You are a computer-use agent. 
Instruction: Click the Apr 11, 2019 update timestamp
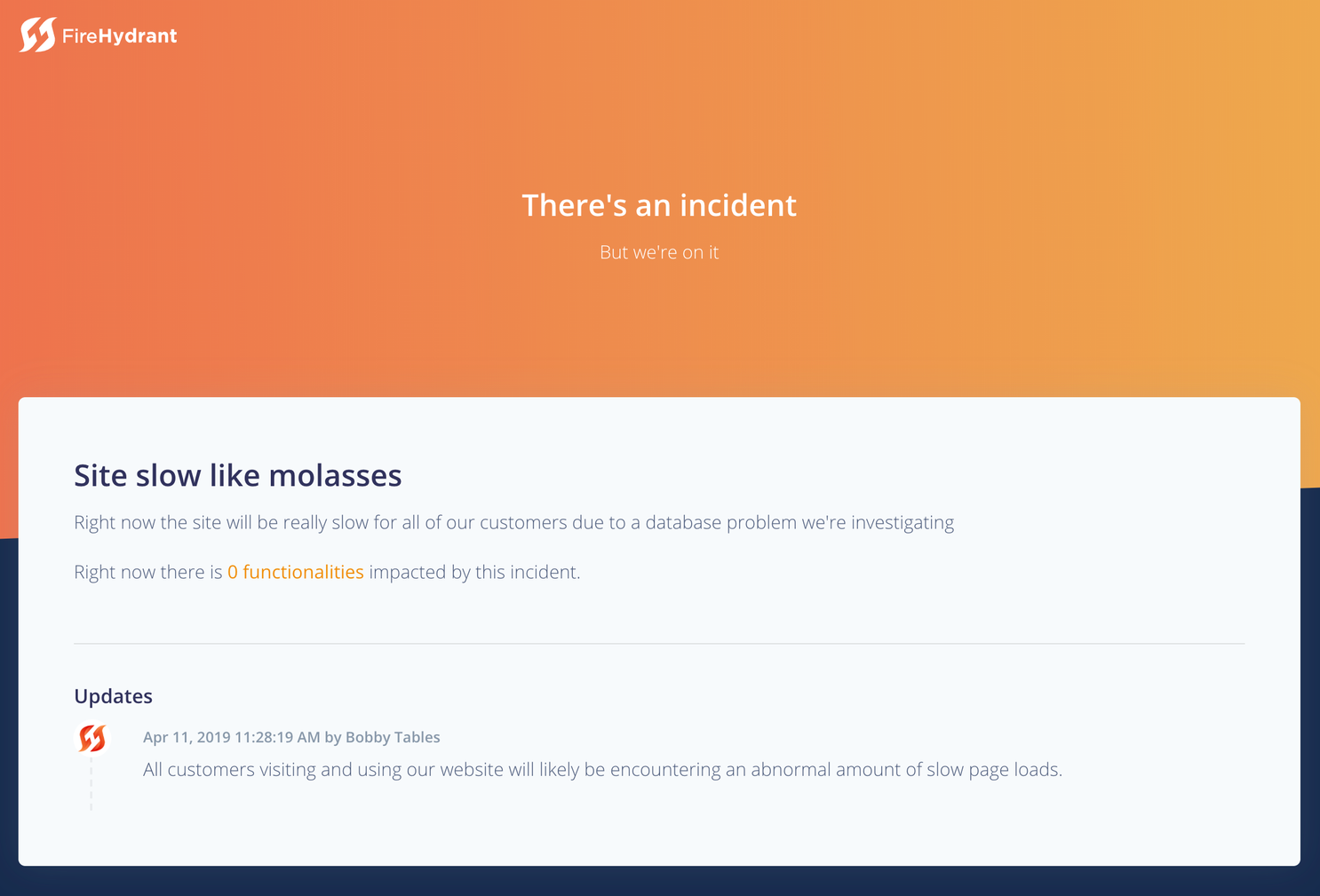click(x=232, y=737)
